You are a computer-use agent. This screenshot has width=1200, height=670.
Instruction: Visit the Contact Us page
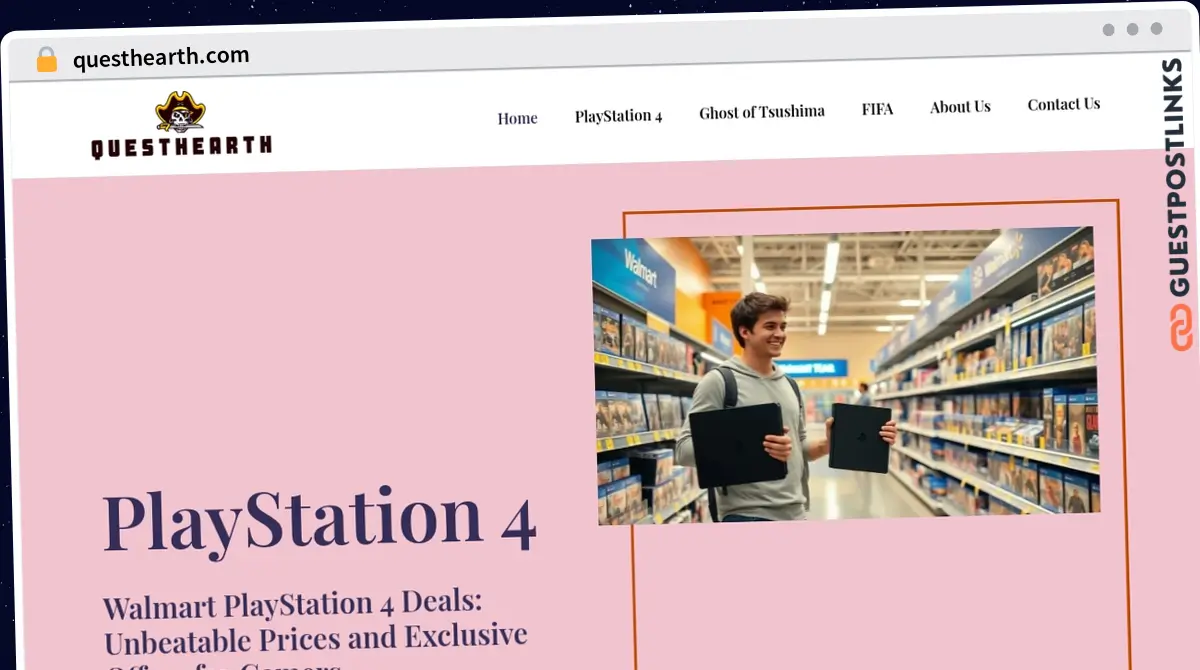1063,104
